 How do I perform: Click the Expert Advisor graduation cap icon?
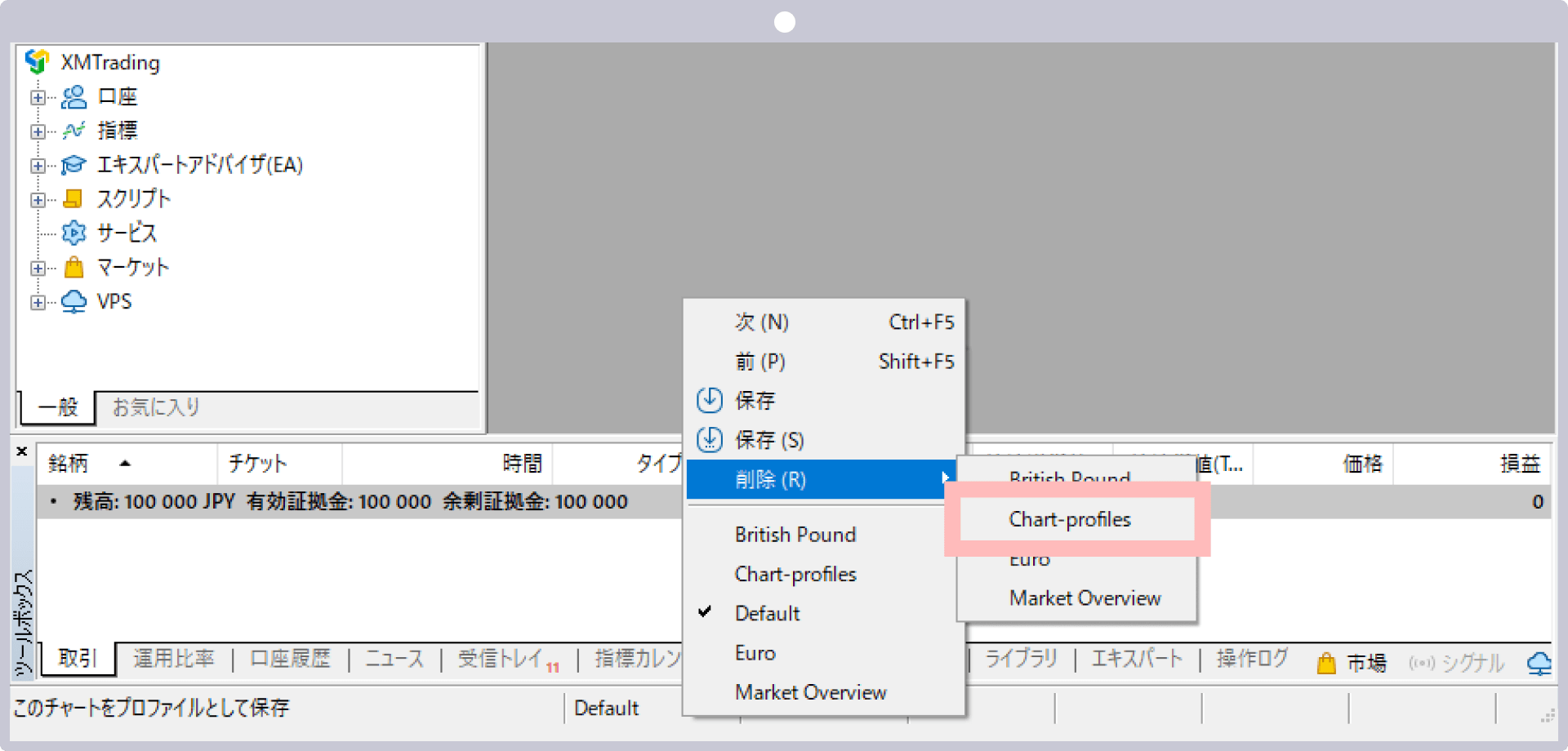click(x=73, y=165)
